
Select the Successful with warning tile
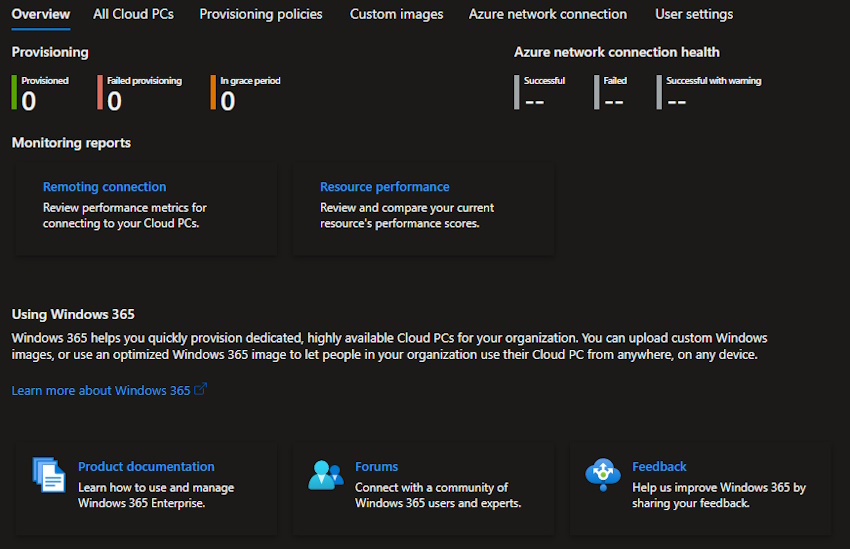pyautogui.click(x=709, y=93)
